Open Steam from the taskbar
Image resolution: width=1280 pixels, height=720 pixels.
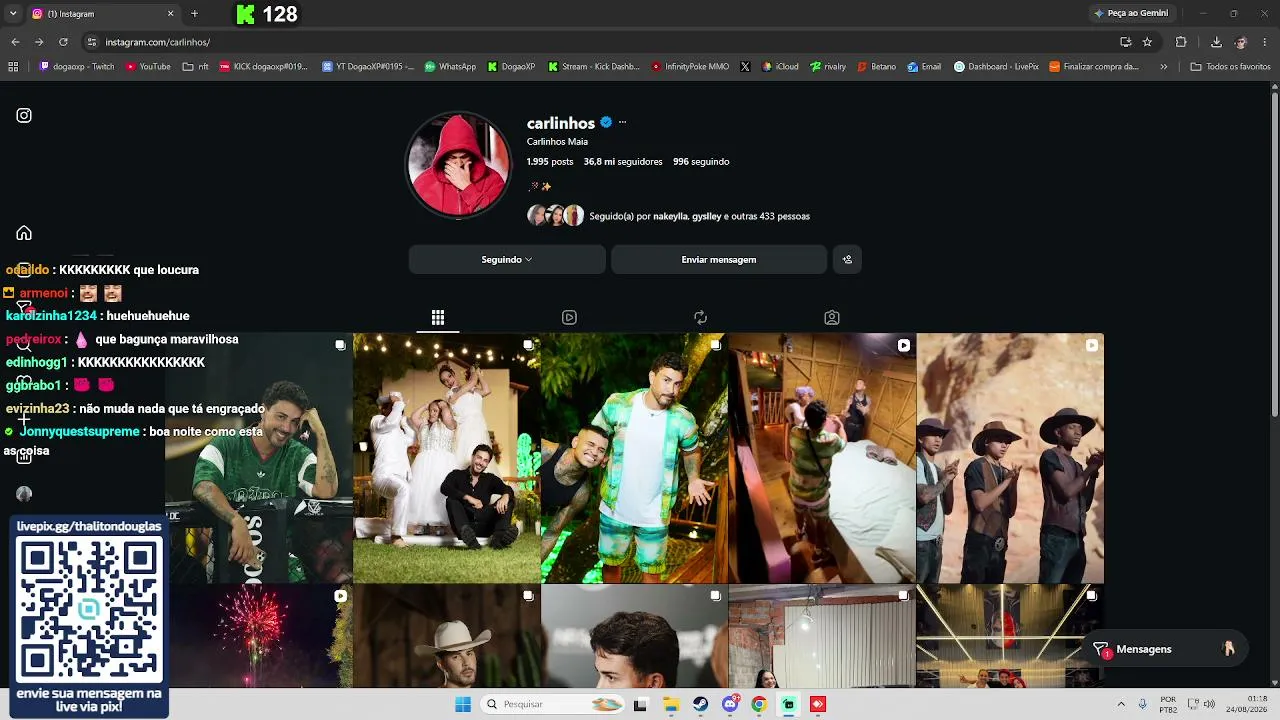[x=701, y=704]
